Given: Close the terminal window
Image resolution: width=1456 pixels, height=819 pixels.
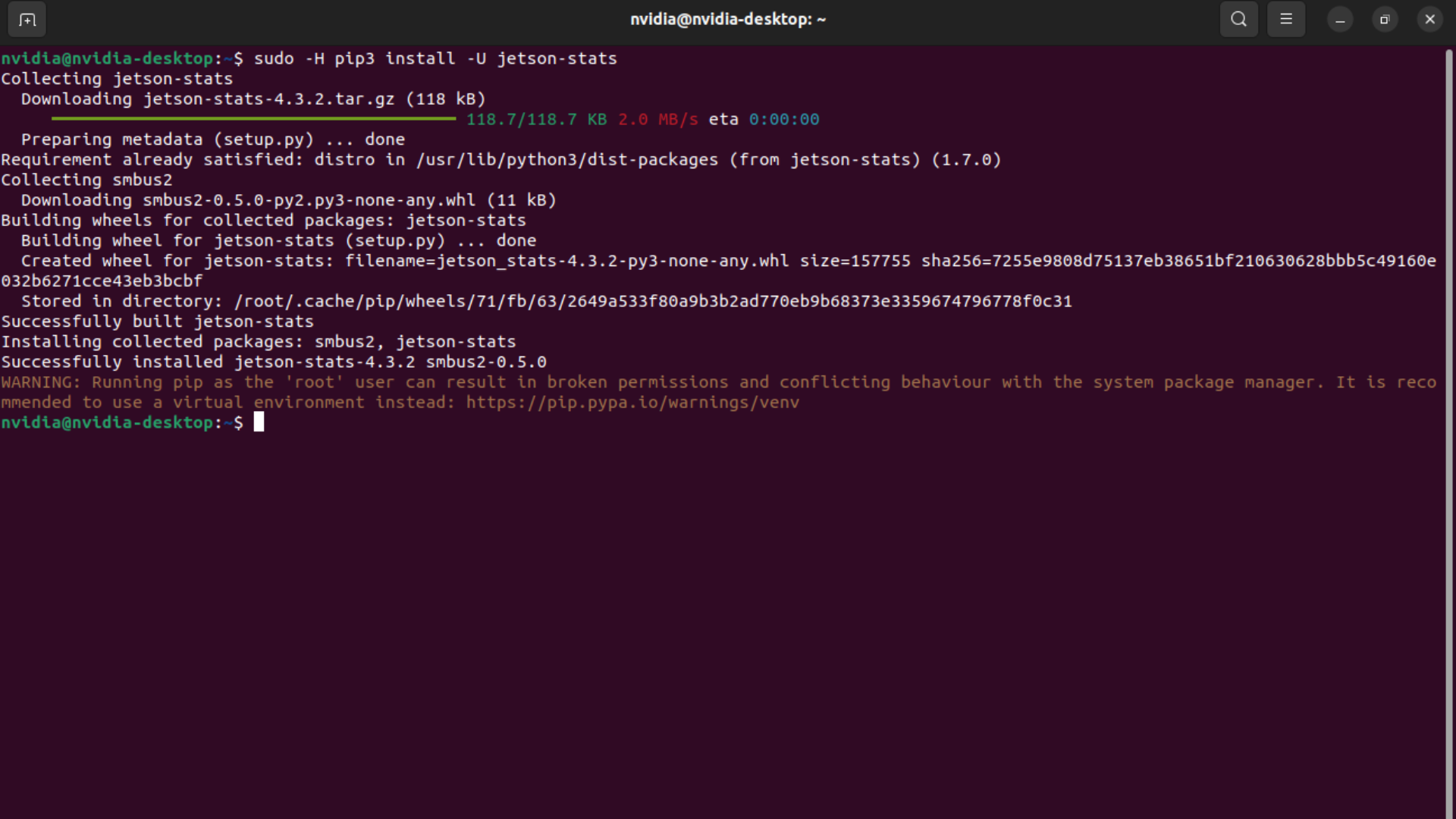Looking at the screenshot, I should (1430, 20).
